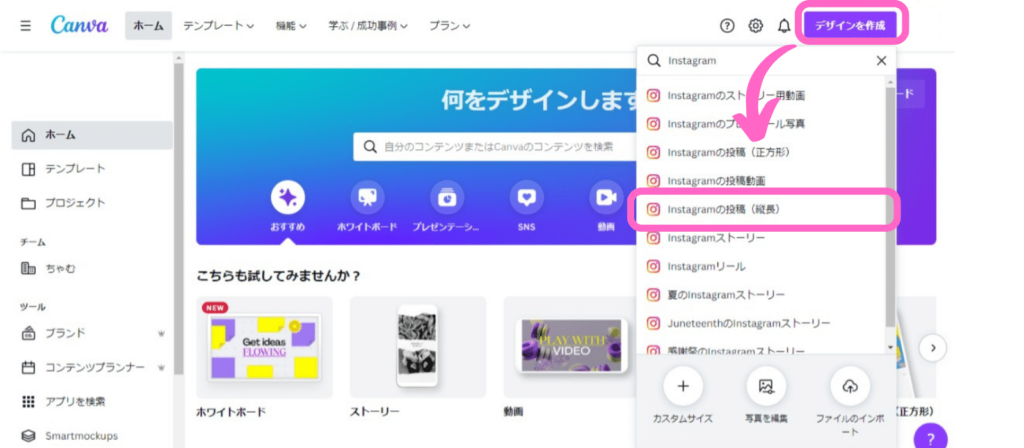This screenshot has width=1024, height=448.
Task: Click the carousel next arrow
Action: tap(933, 347)
